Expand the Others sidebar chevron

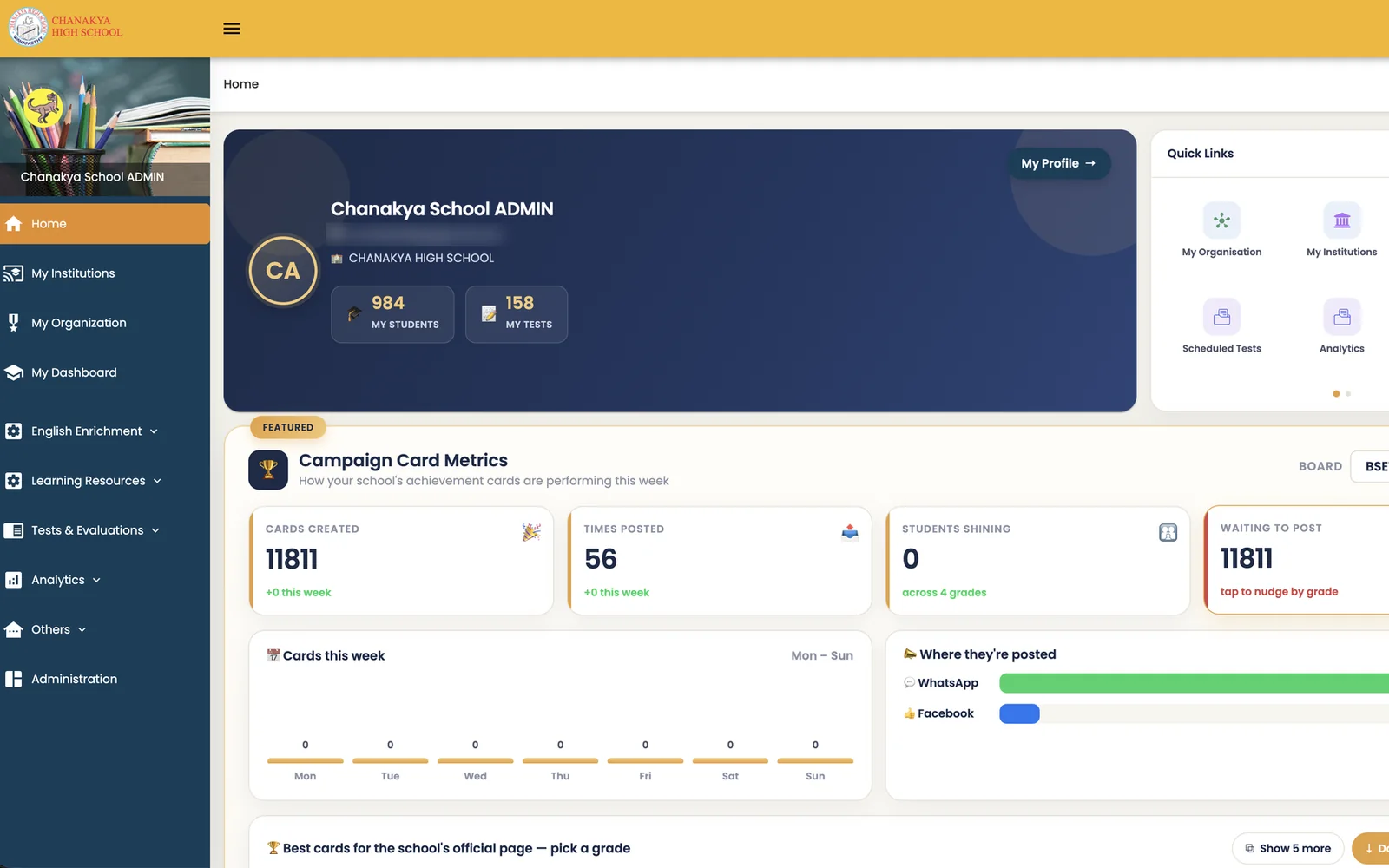coord(82,629)
